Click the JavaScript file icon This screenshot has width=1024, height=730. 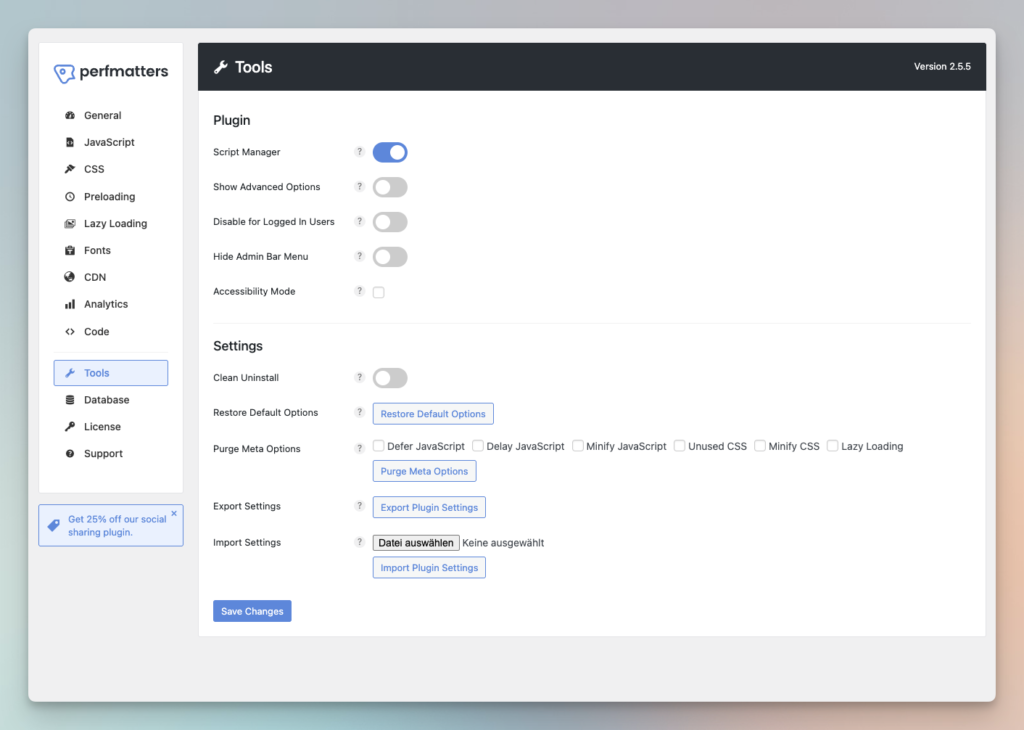(x=70, y=142)
